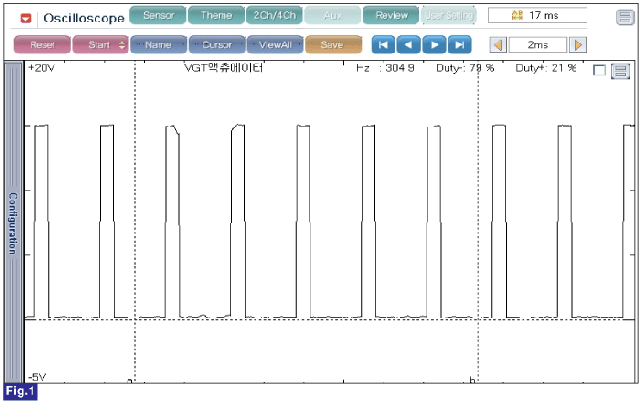Step forward one waveform frame
Screen dimensions: 640x402
434,45
